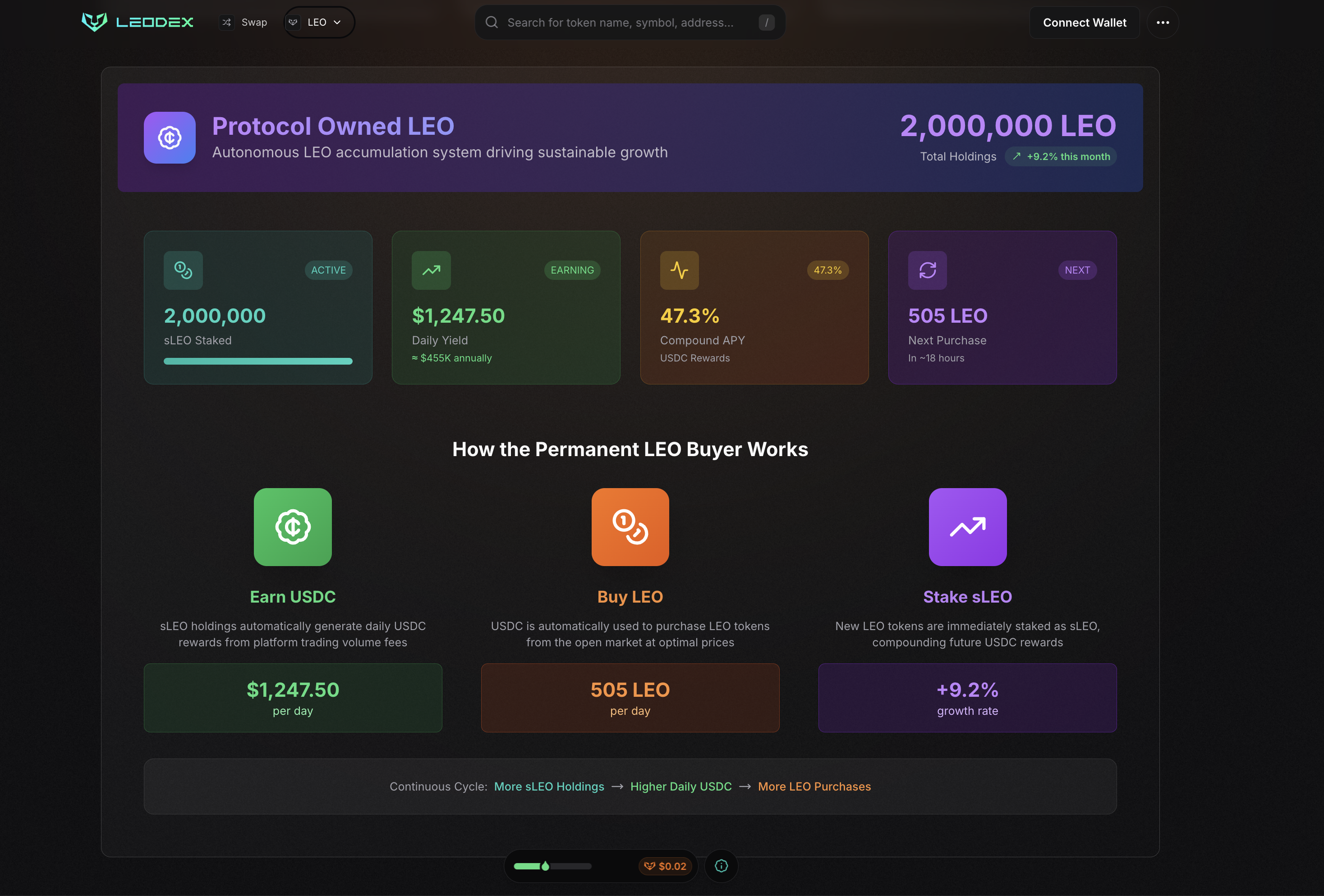
Task: Click the Protocol Owned LEO title
Action: 333,126
